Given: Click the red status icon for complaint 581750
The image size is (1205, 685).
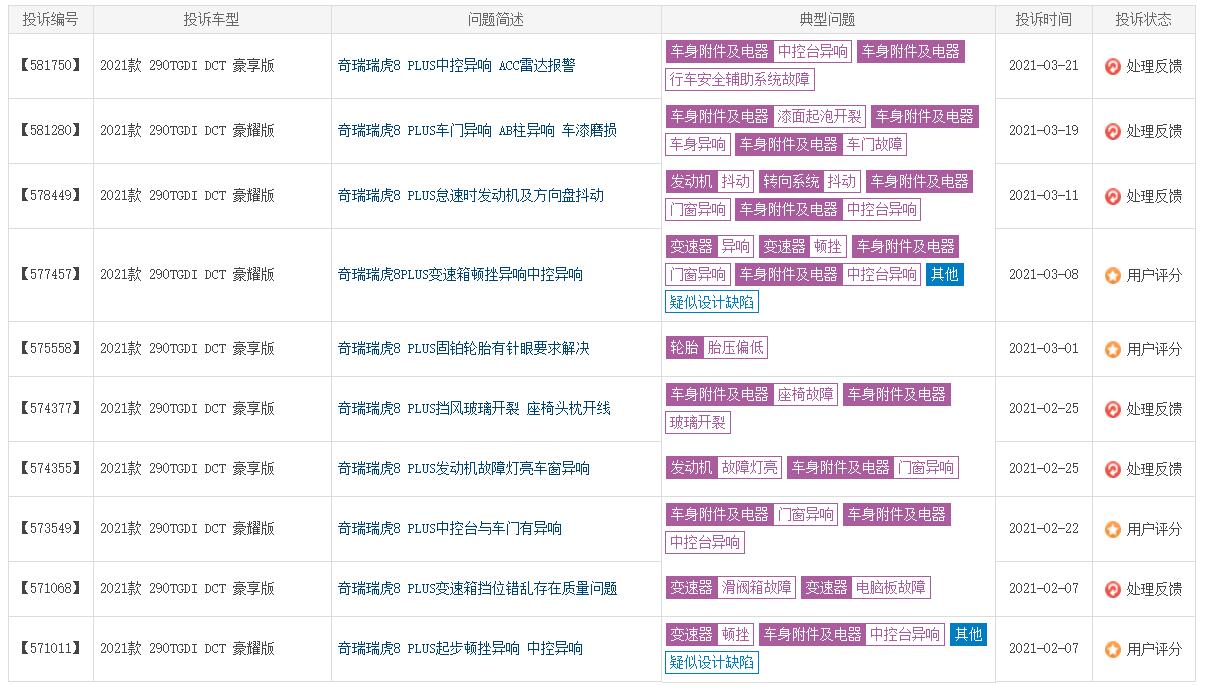Looking at the screenshot, I should (x=1113, y=66).
